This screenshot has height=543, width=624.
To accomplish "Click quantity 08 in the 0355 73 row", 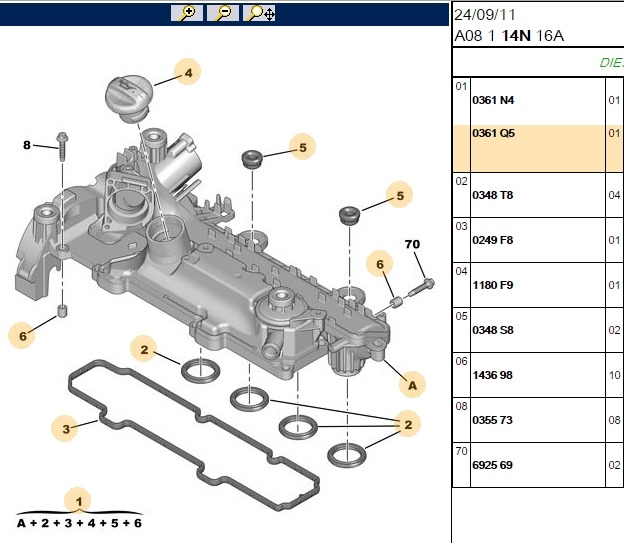I will 614,420.
